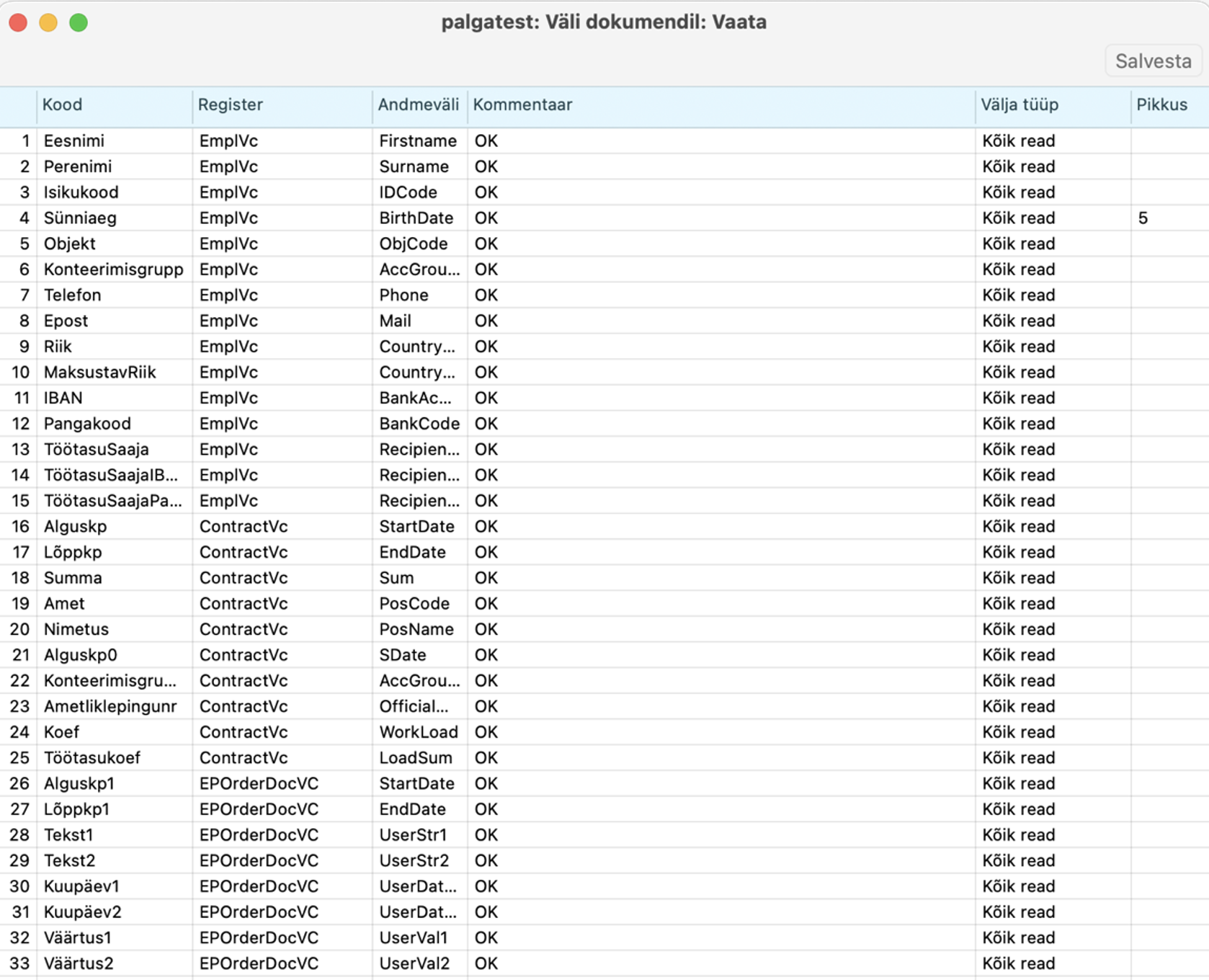Click the BankCode field cell
The image size is (1209, 980).
coord(420,424)
